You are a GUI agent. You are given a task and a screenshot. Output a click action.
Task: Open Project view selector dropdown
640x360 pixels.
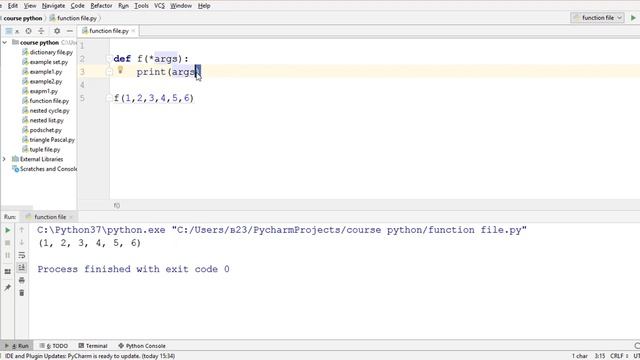coord(12,31)
